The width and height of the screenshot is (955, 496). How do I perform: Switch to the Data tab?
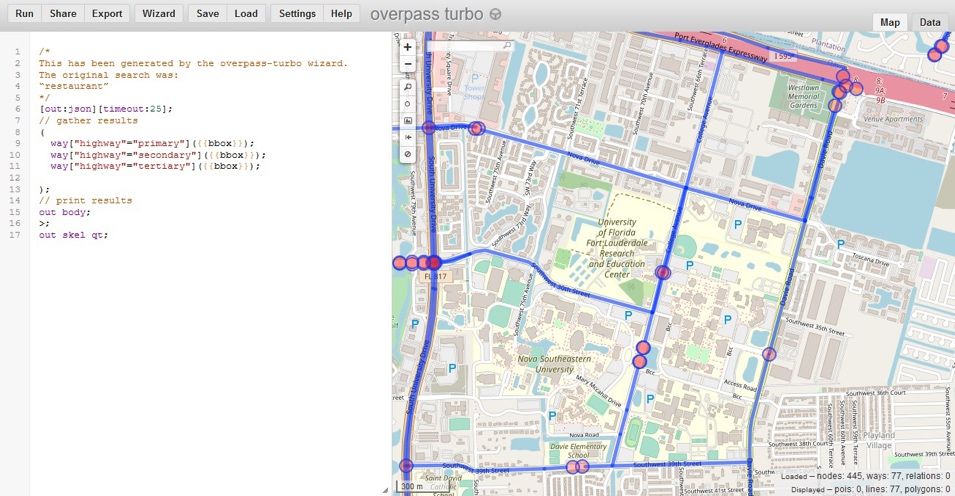pyautogui.click(x=930, y=22)
